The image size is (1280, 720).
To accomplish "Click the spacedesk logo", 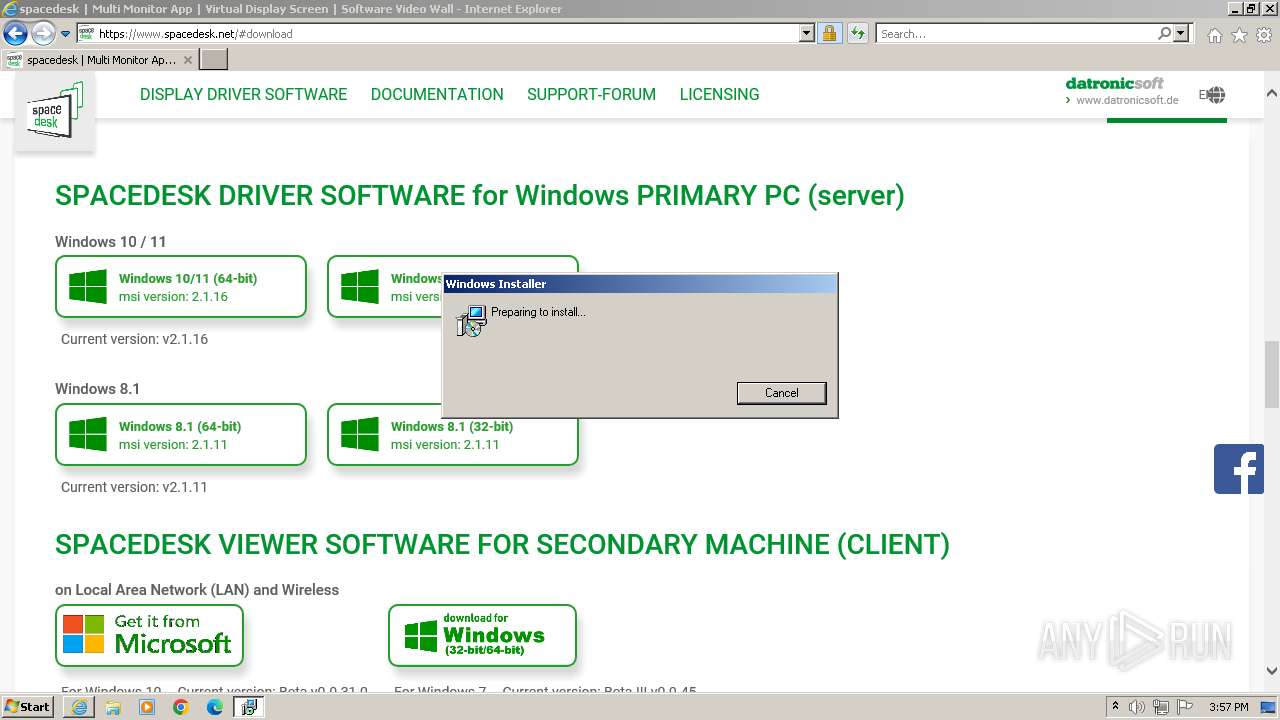I will (55, 111).
